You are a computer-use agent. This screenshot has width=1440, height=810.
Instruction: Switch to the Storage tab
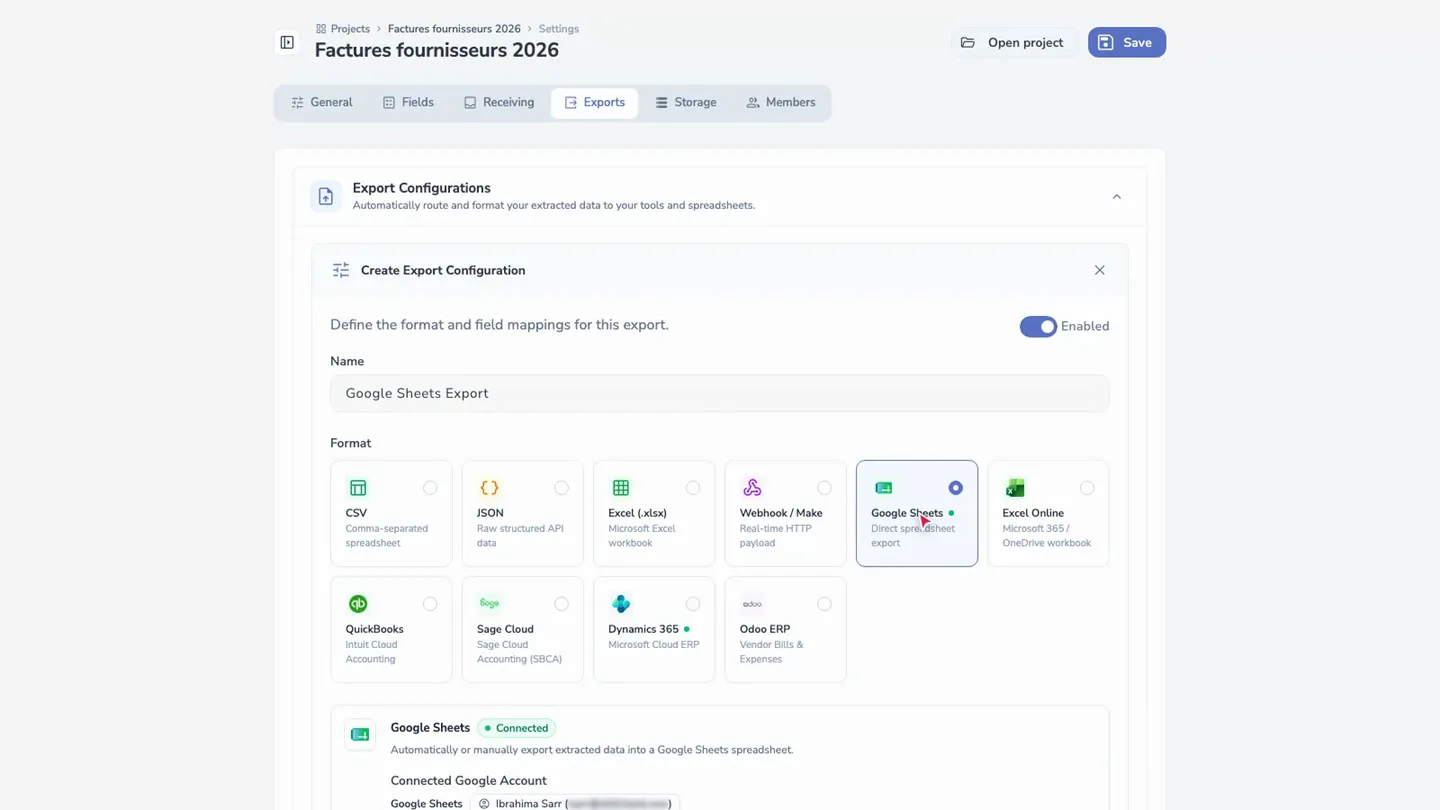pyautogui.click(x=686, y=103)
